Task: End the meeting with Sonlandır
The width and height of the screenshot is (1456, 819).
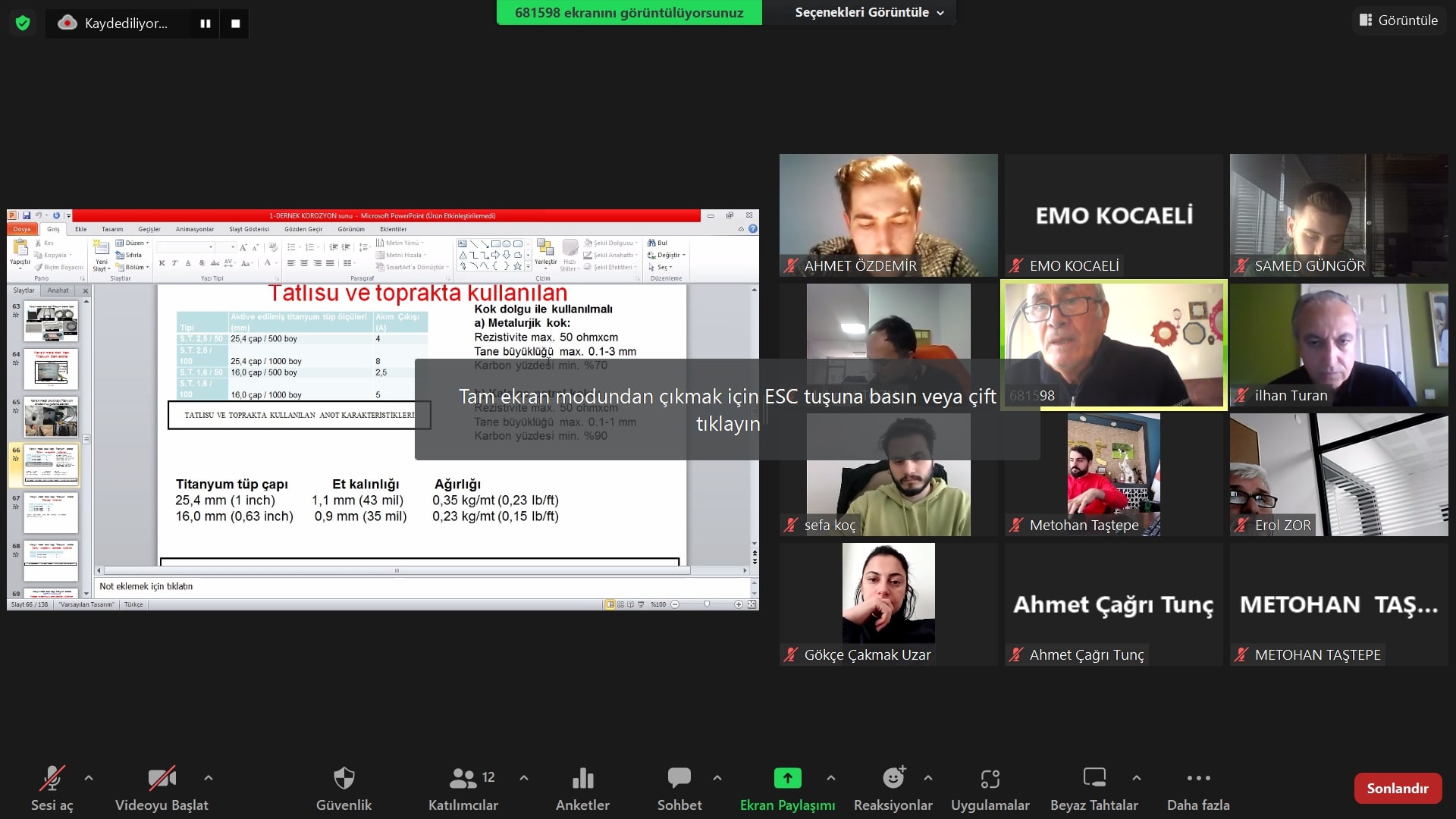Action: click(x=1398, y=789)
